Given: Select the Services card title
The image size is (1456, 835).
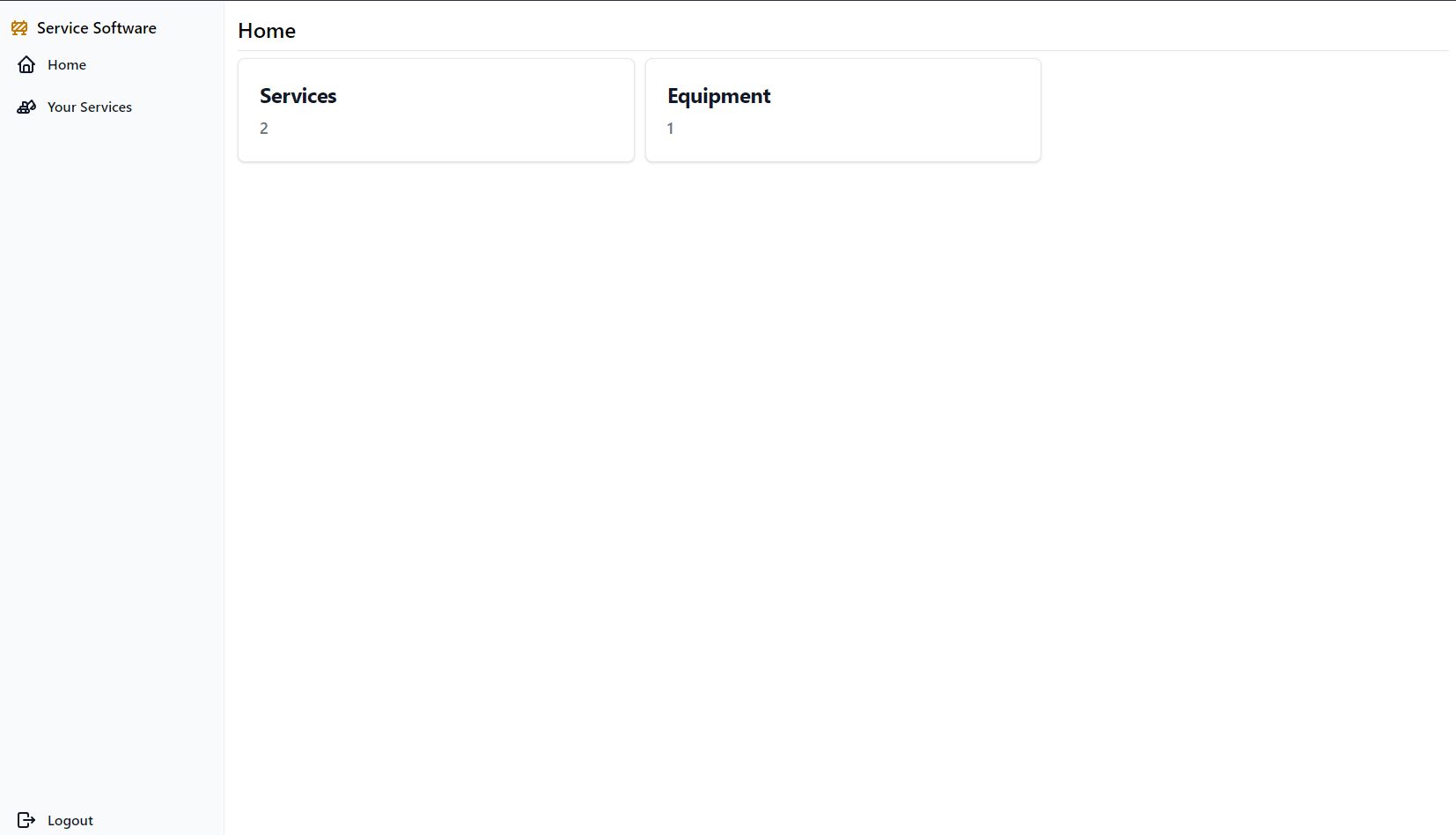Looking at the screenshot, I should (298, 96).
